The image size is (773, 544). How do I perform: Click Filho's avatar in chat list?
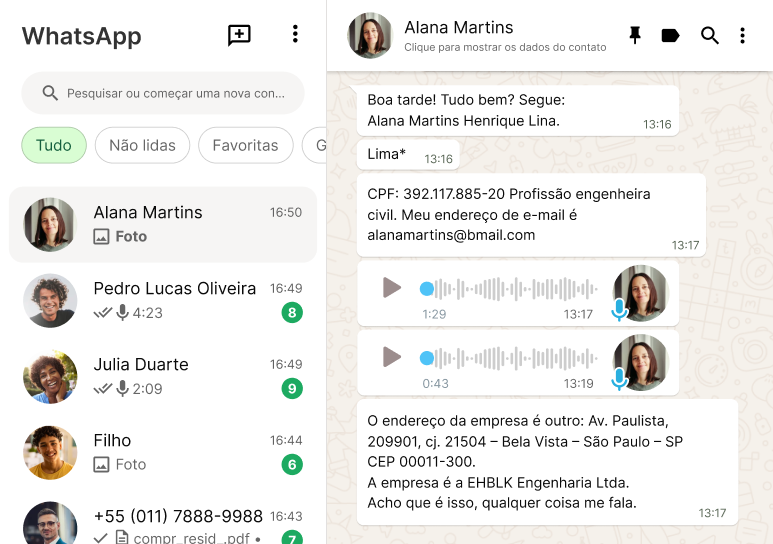click(50, 452)
